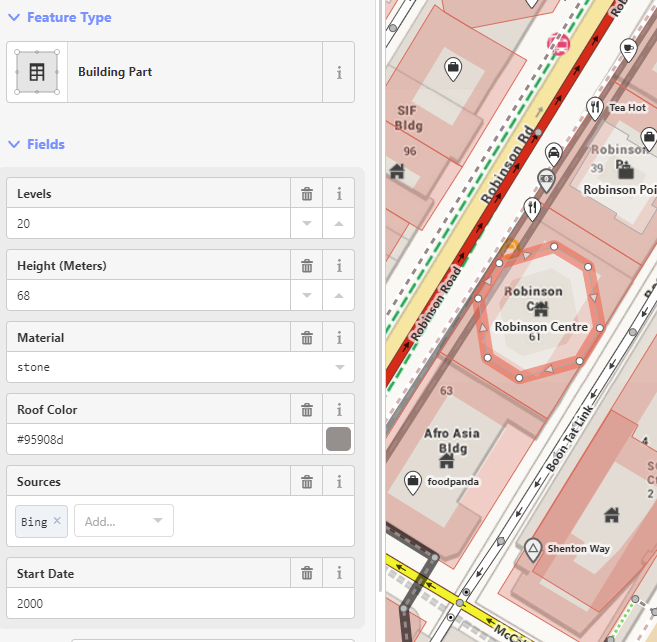Select the building icon beside address 96
Image resolution: width=657 pixels, height=642 pixels.
pyautogui.click(x=397, y=171)
